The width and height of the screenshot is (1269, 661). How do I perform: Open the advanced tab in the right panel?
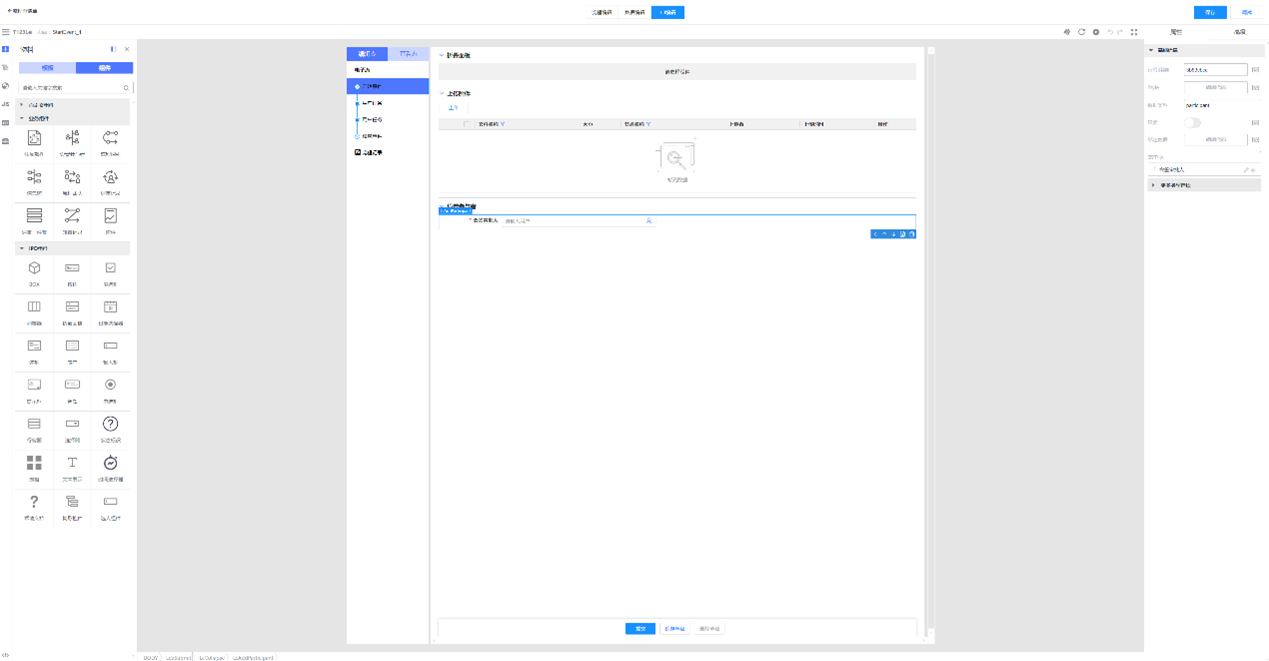(1239, 32)
